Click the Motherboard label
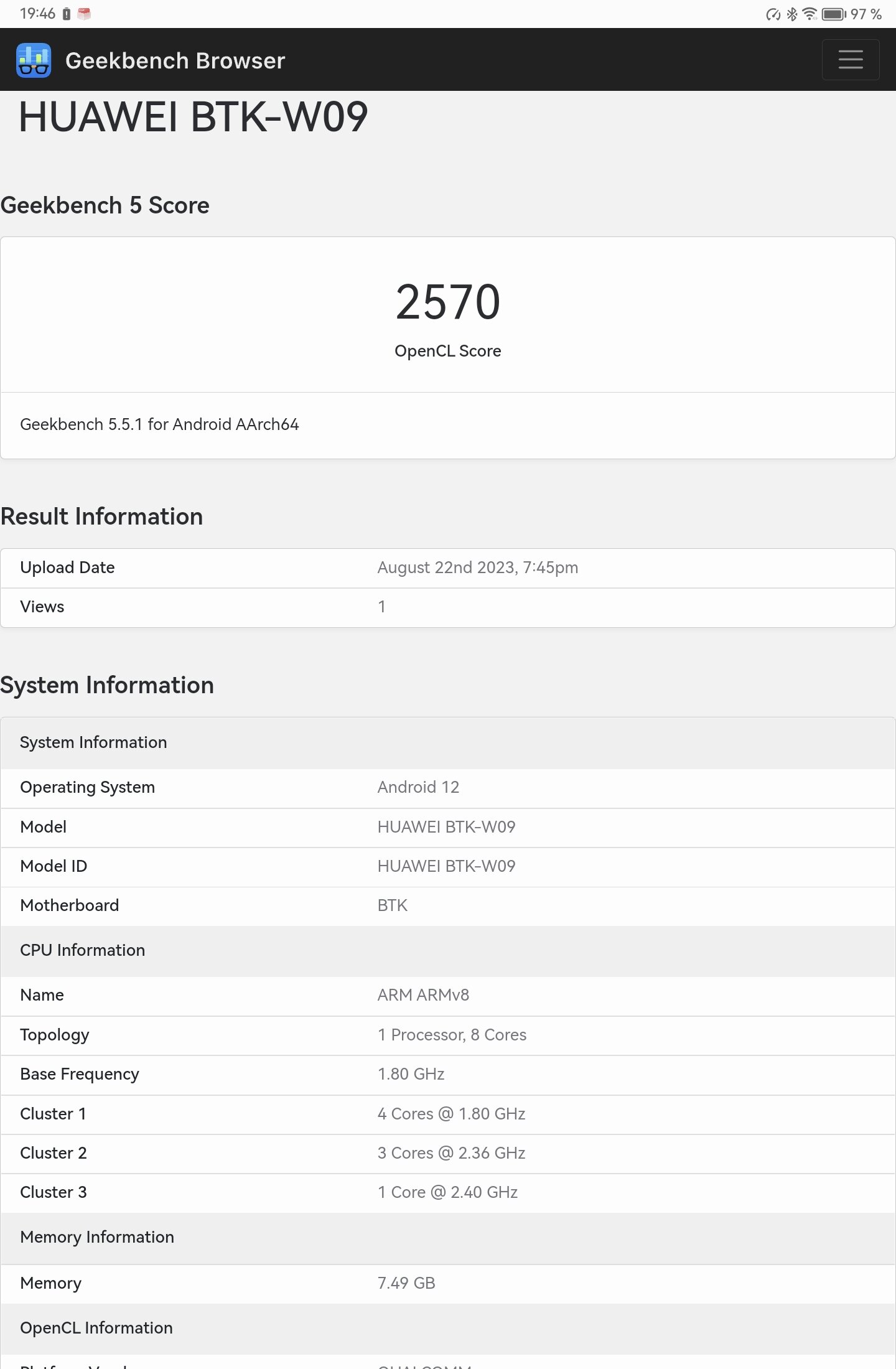896x1369 pixels. coord(69,905)
